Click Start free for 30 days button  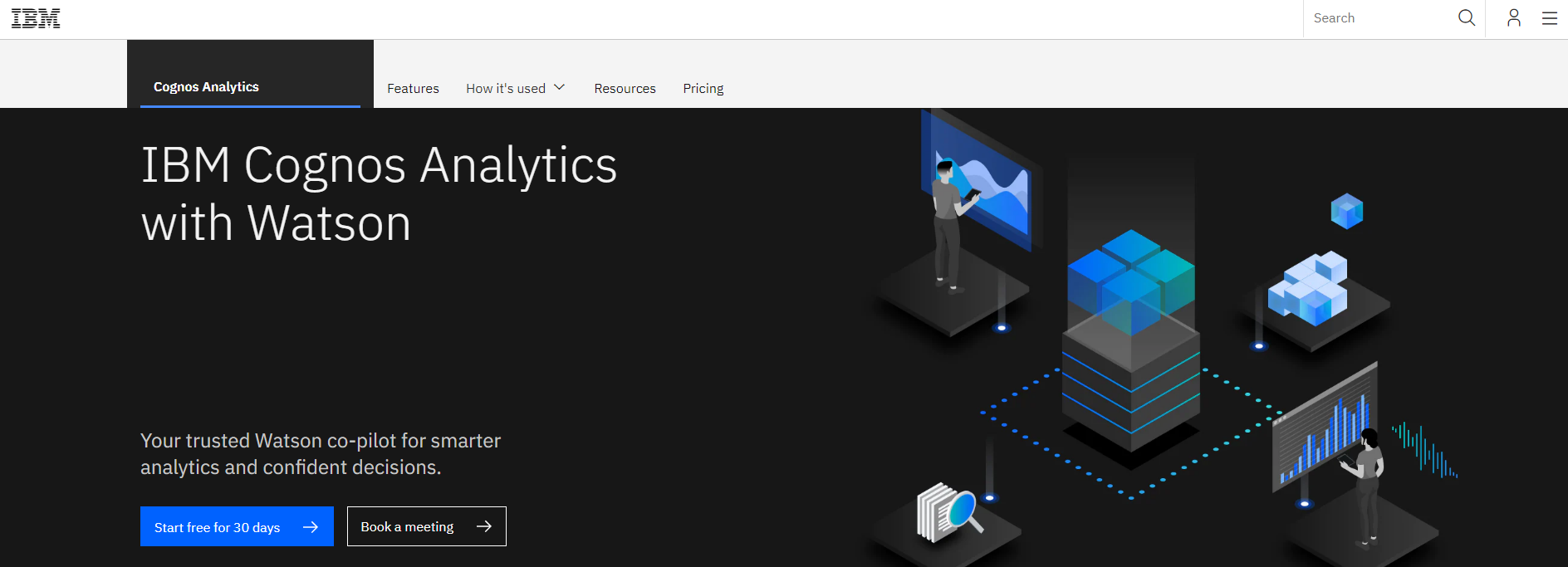(x=237, y=526)
